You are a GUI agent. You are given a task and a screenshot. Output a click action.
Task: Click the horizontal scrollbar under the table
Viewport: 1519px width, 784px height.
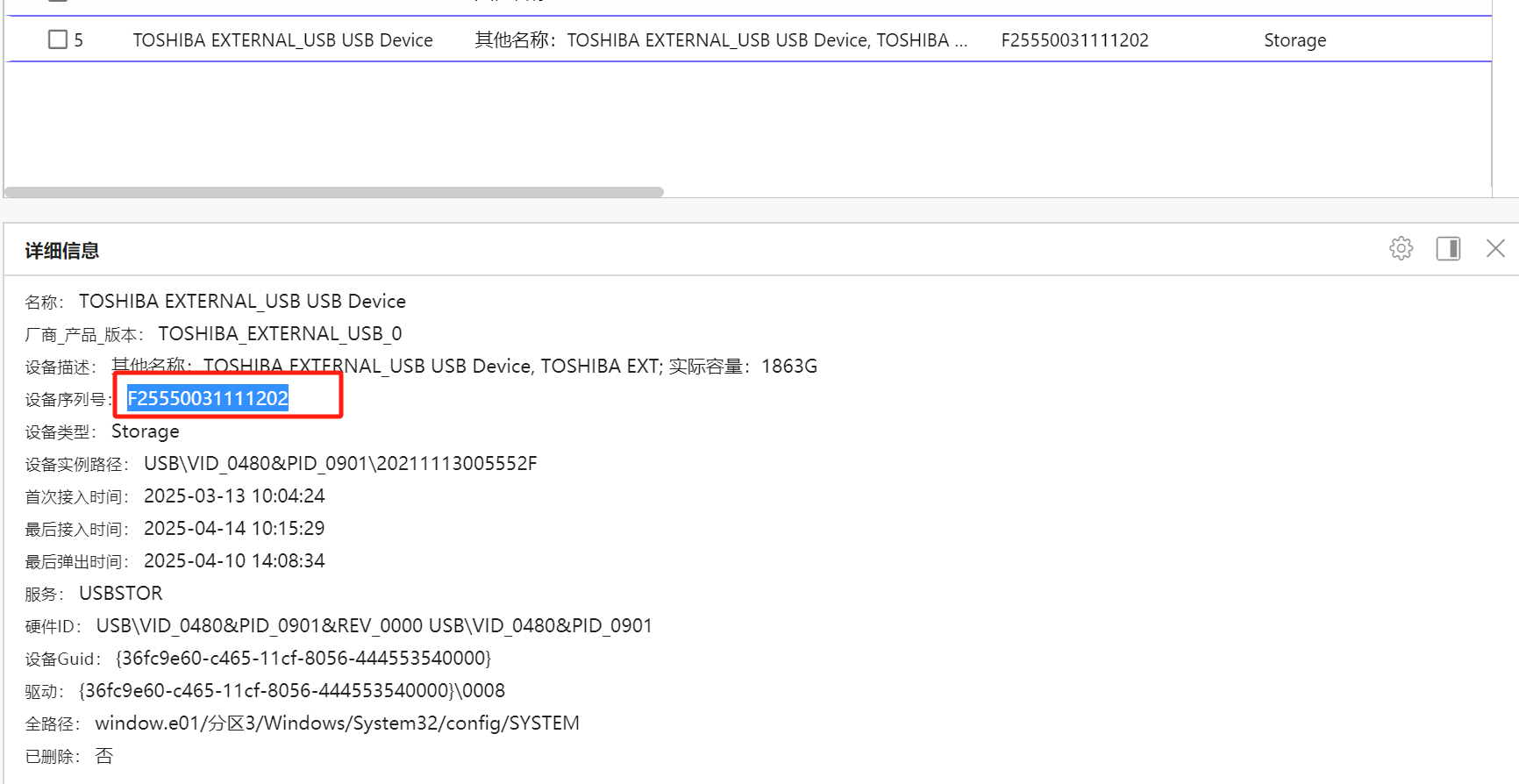tap(334, 192)
